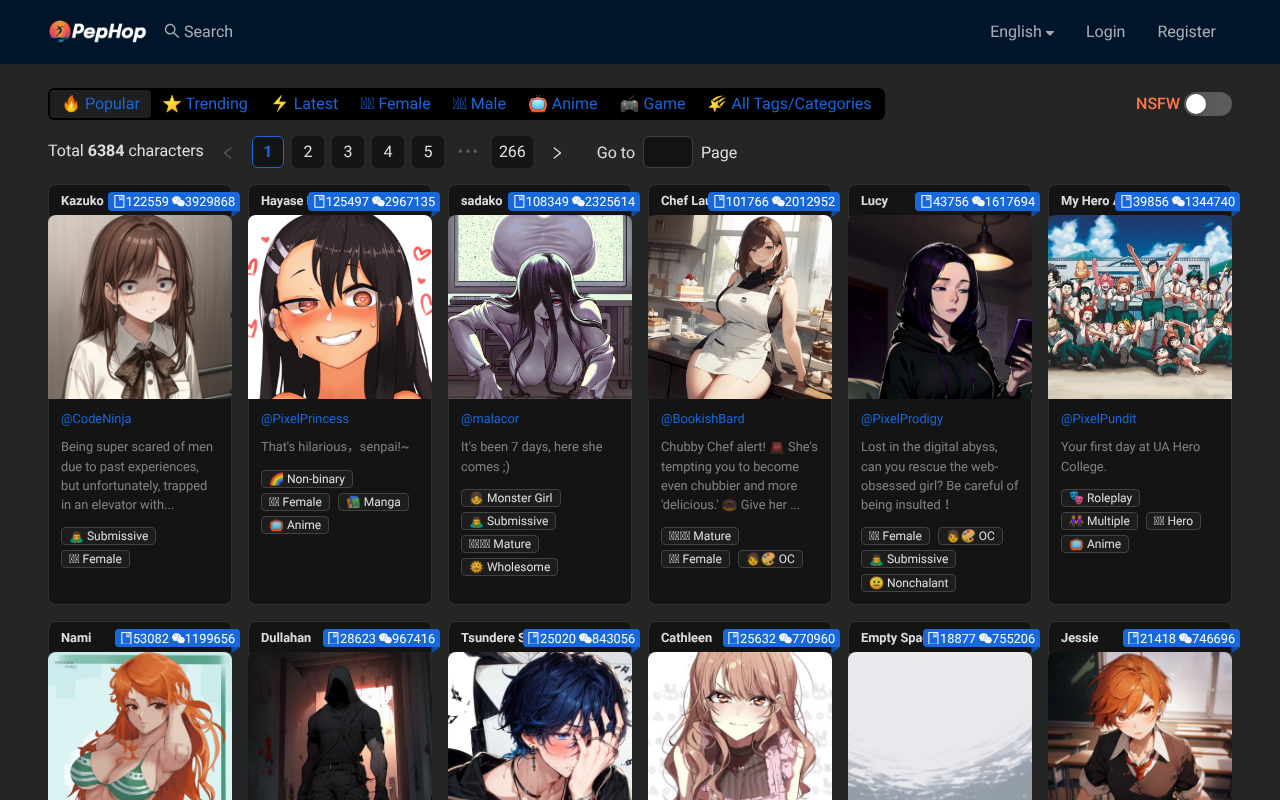Click the lightning bolt Latest icon
The height and width of the screenshot is (800, 1280).
pos(280,104)
